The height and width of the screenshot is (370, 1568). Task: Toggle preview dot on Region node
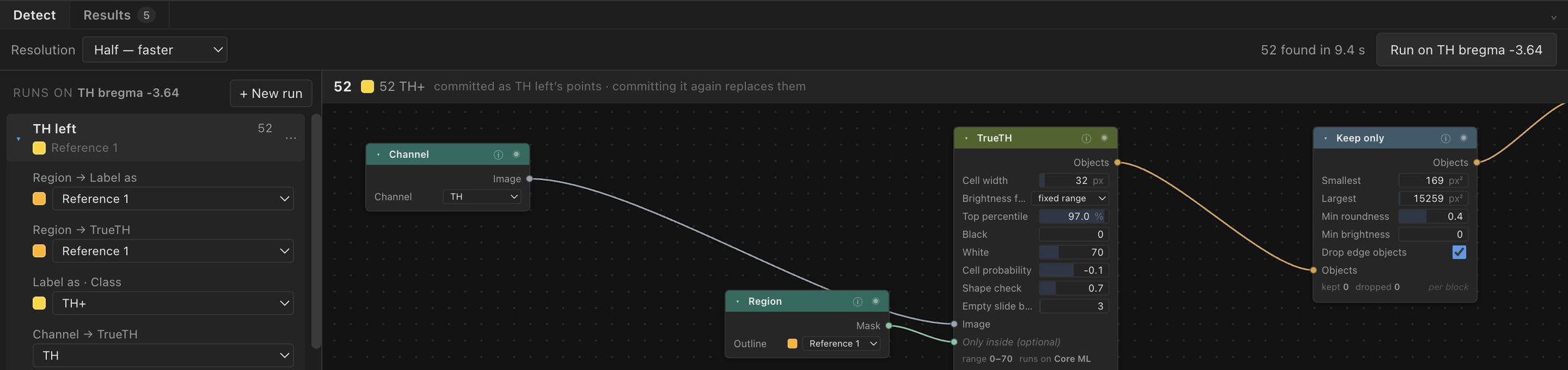pos(875,301)
